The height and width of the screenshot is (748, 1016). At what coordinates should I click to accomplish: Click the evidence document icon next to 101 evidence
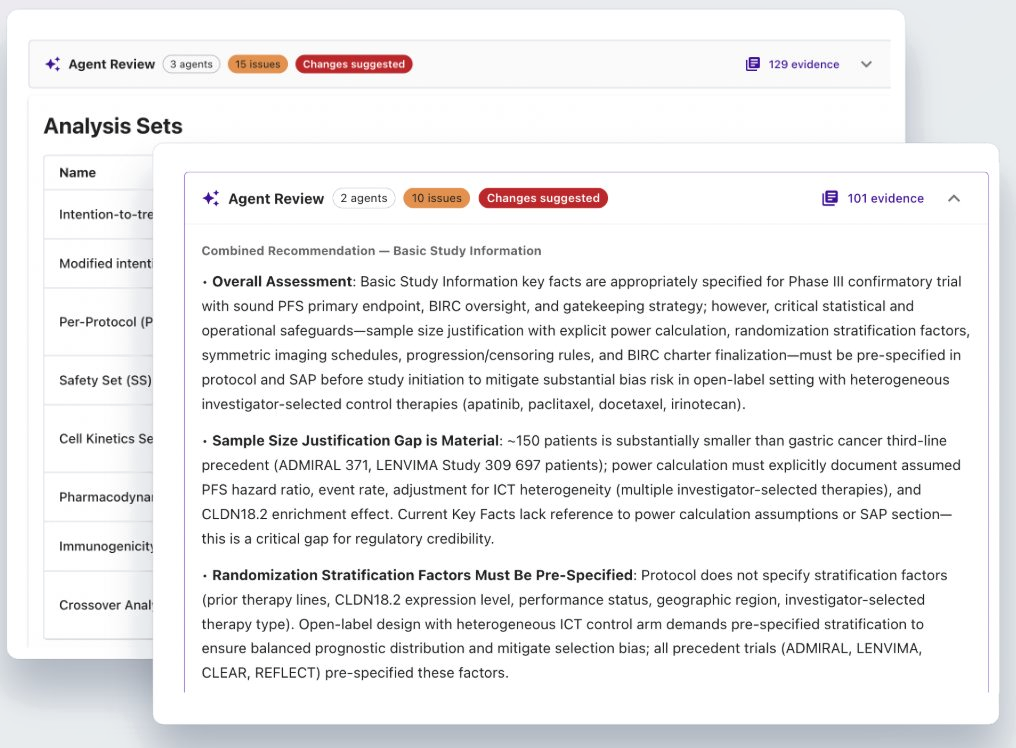point(829,198)
